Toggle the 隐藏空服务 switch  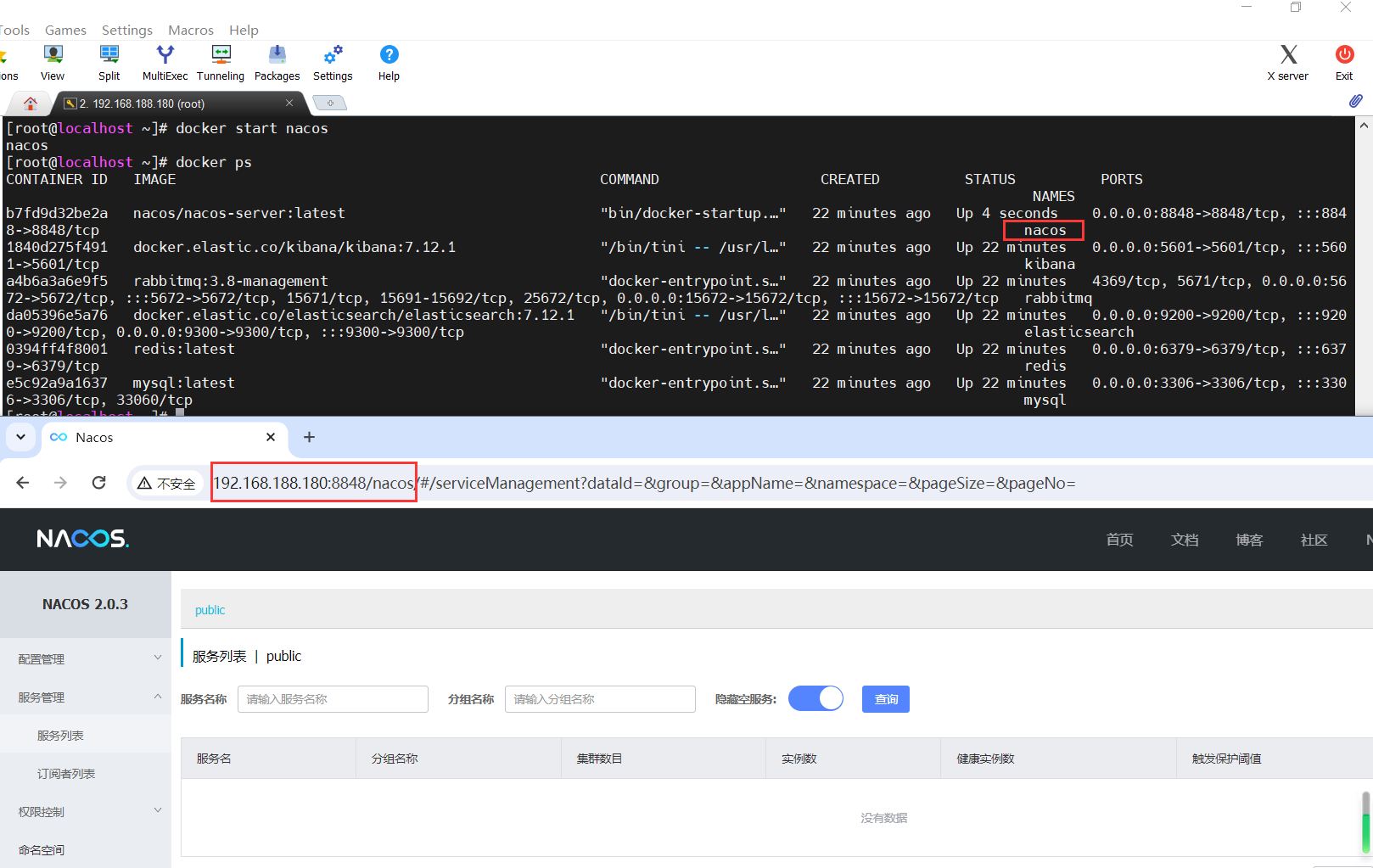815,698
